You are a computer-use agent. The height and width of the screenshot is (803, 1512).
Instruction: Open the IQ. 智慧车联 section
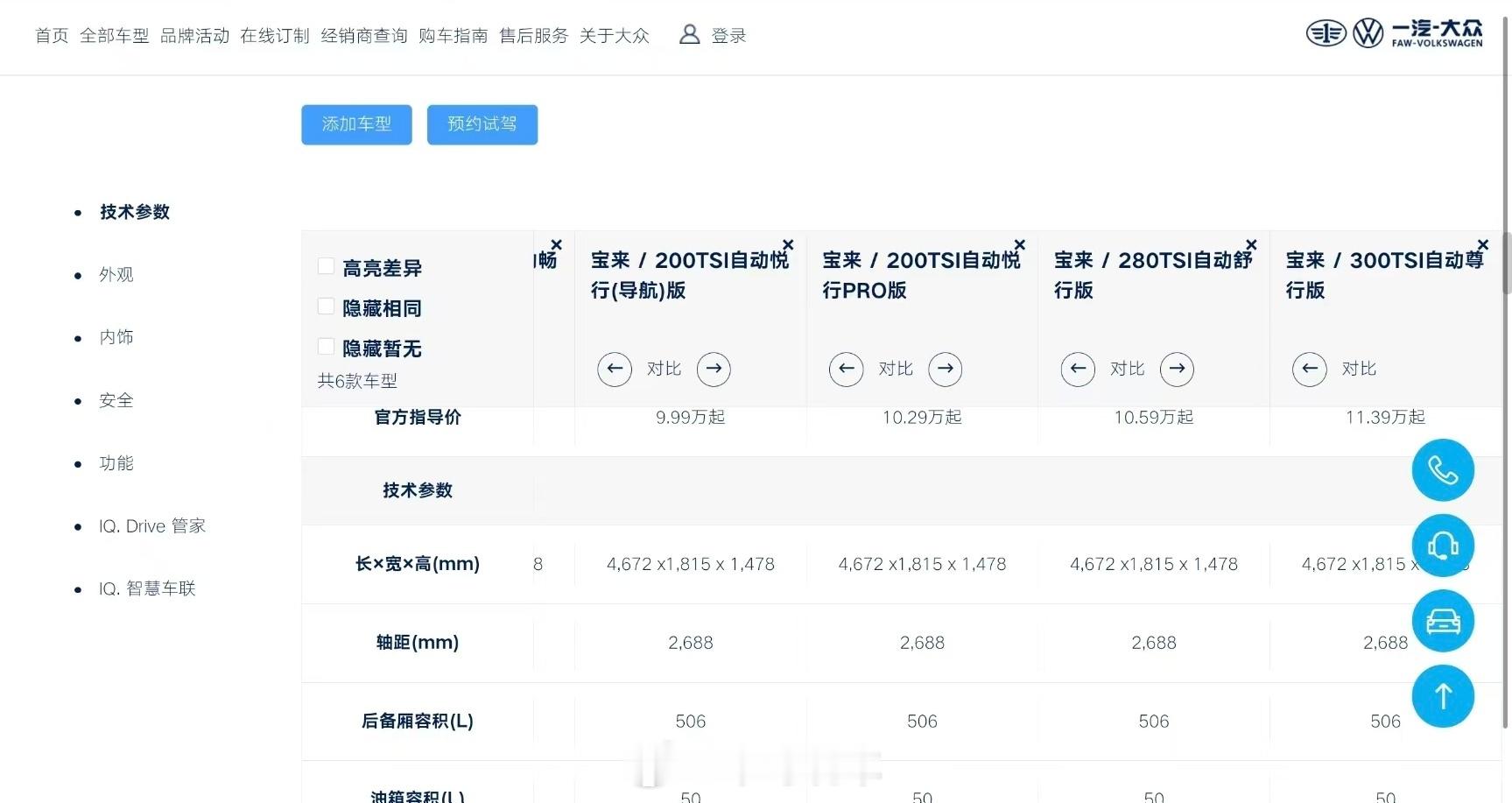tap(147, 588)
